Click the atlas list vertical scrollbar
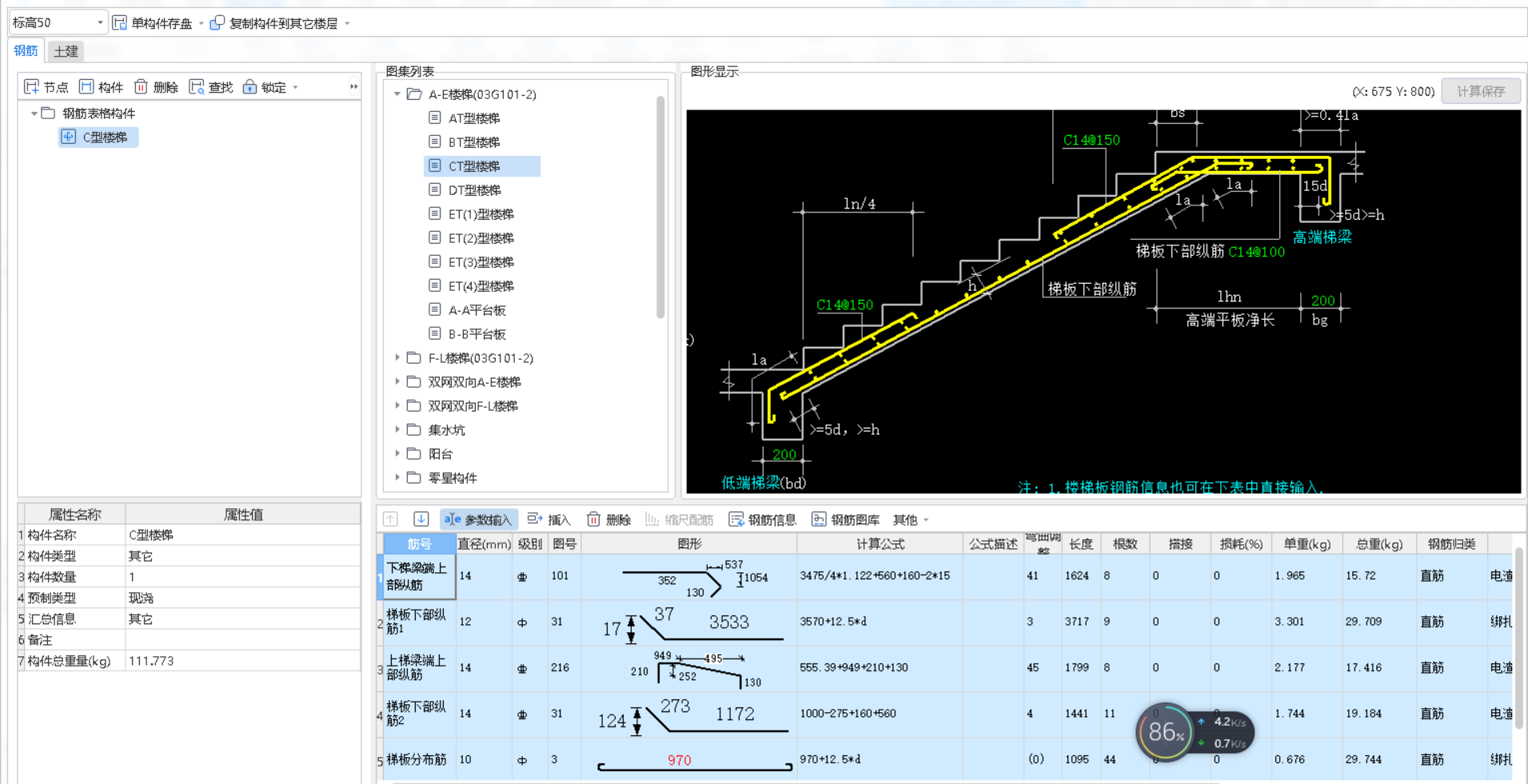Screen dimensions: 1528x784 coord(660,207)
